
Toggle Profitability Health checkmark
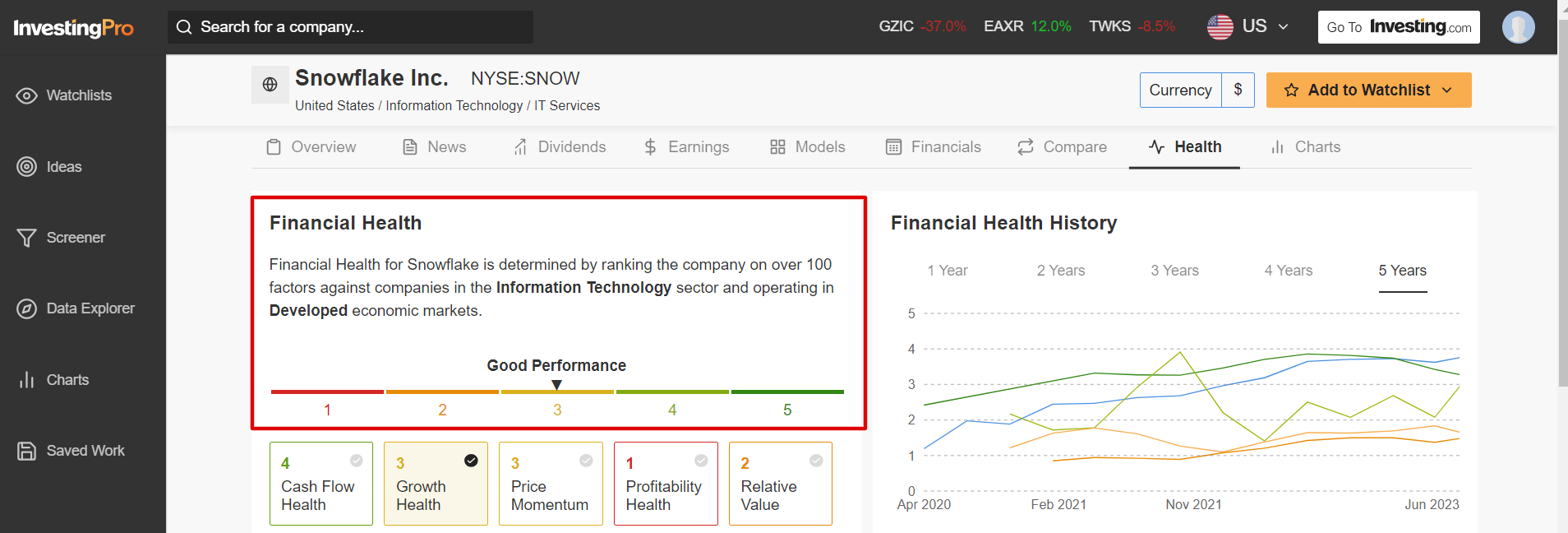701,461
